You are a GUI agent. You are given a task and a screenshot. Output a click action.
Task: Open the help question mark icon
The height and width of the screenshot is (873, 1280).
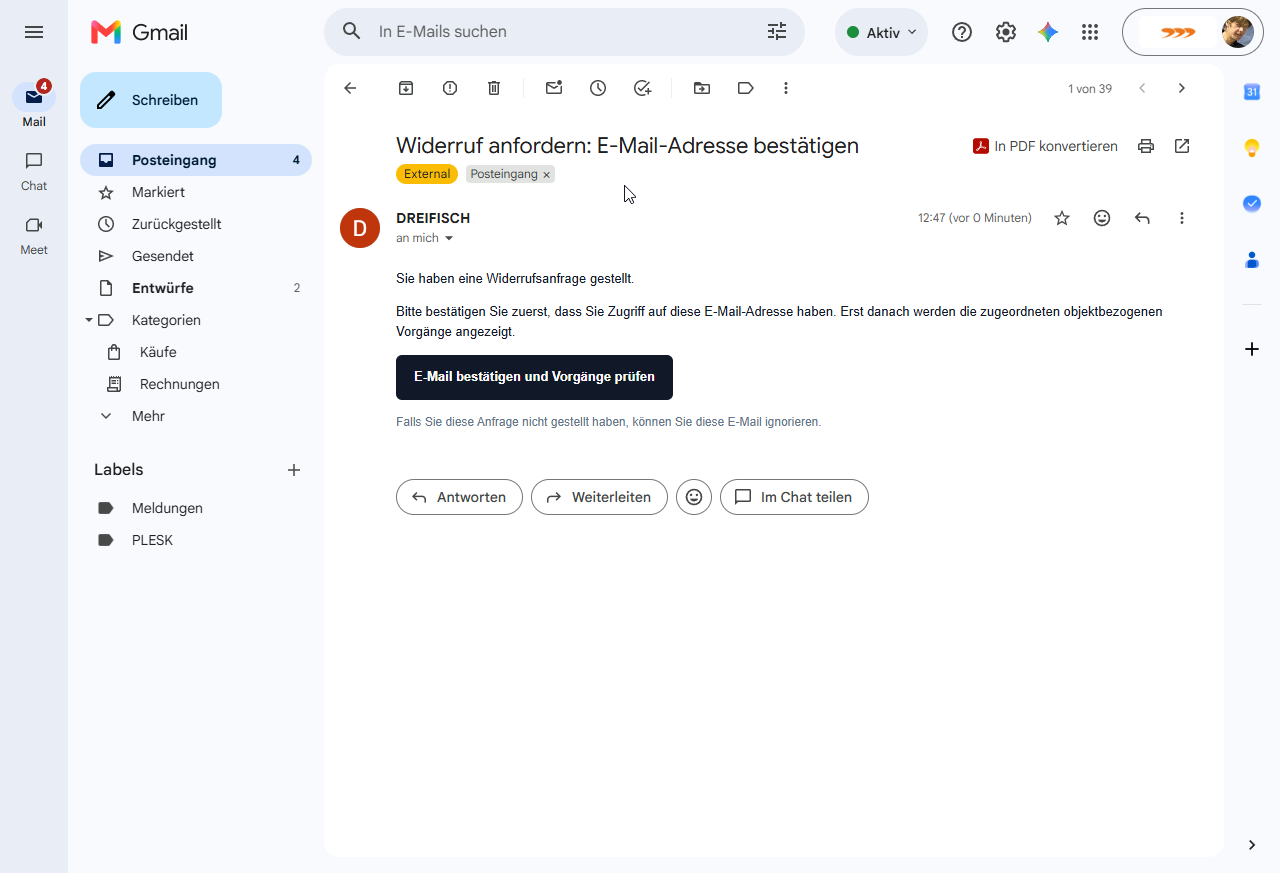(x=962, y=32)
